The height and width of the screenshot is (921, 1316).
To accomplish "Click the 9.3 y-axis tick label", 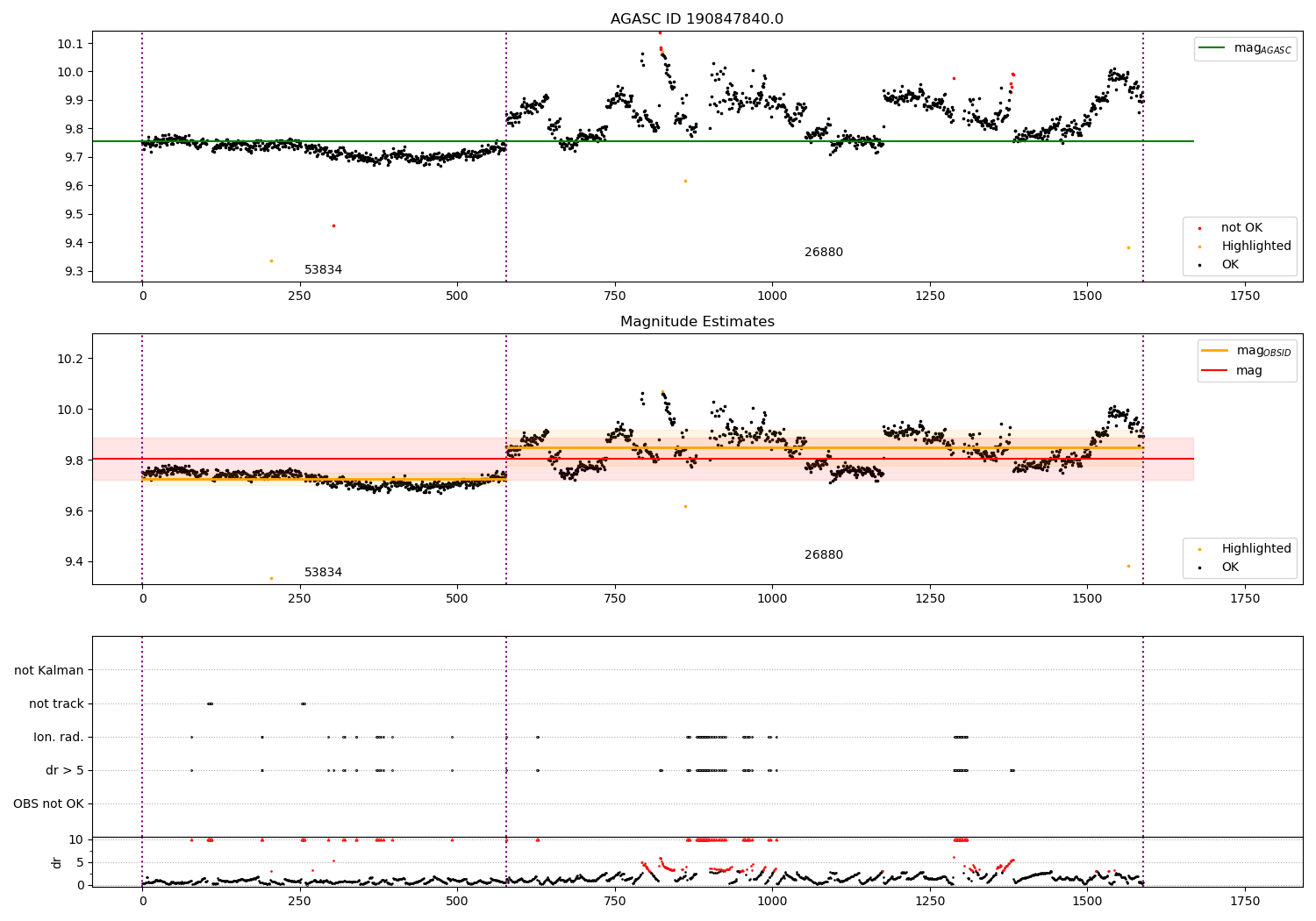I will [74, 272].
